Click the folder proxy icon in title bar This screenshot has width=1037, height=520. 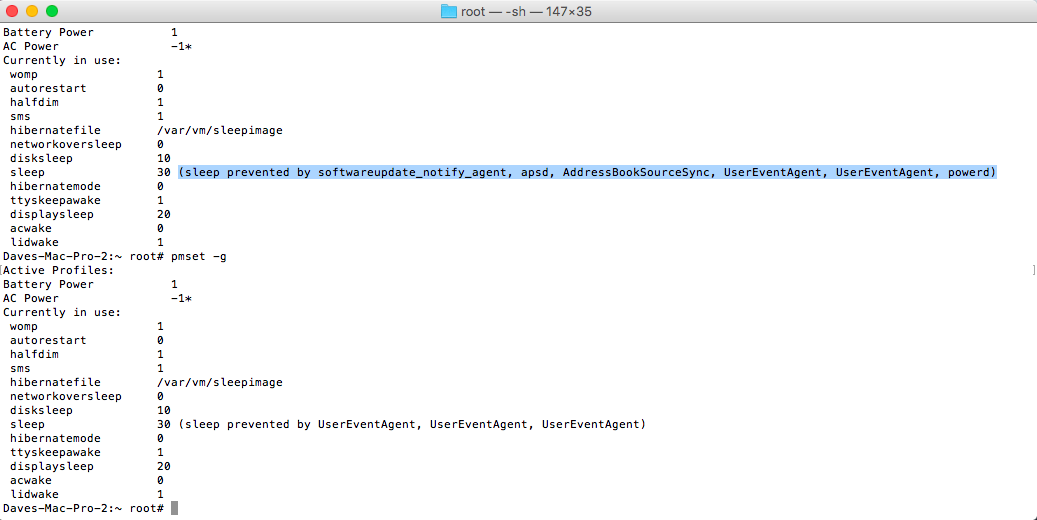pos(449,11)
